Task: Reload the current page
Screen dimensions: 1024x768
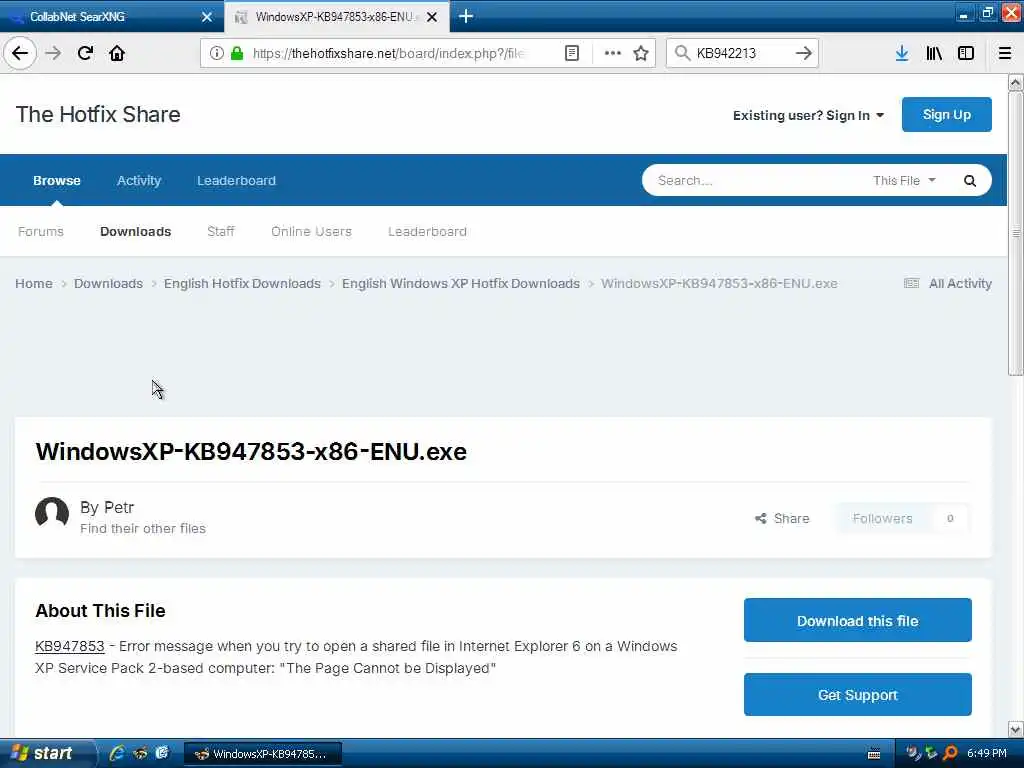Action: (x=86, y=53)
